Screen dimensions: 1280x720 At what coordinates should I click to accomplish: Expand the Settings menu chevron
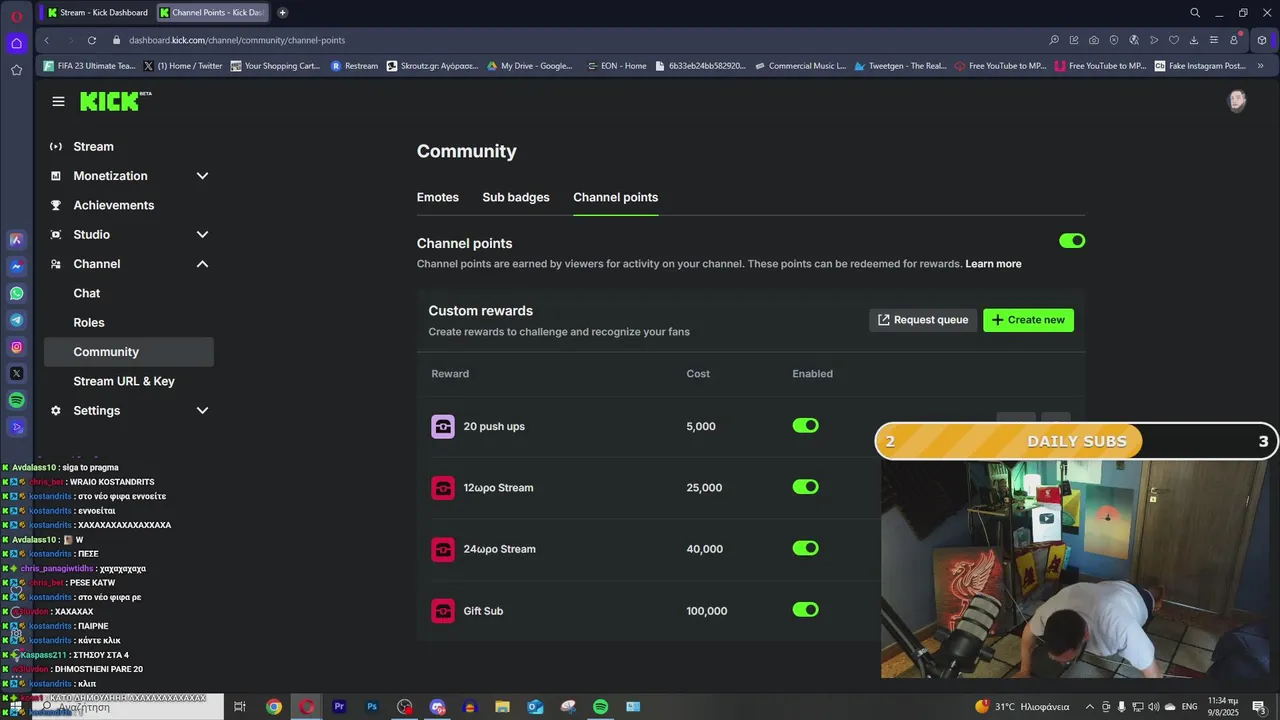(x=202, y=411)
